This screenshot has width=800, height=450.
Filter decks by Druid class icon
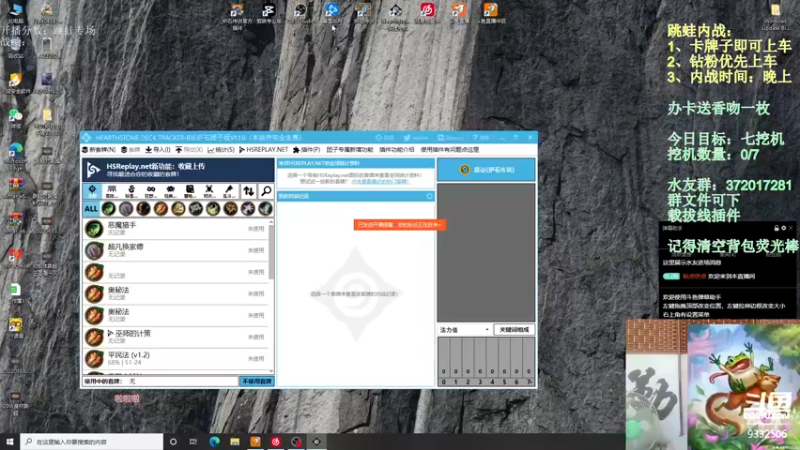pos(126,209)
